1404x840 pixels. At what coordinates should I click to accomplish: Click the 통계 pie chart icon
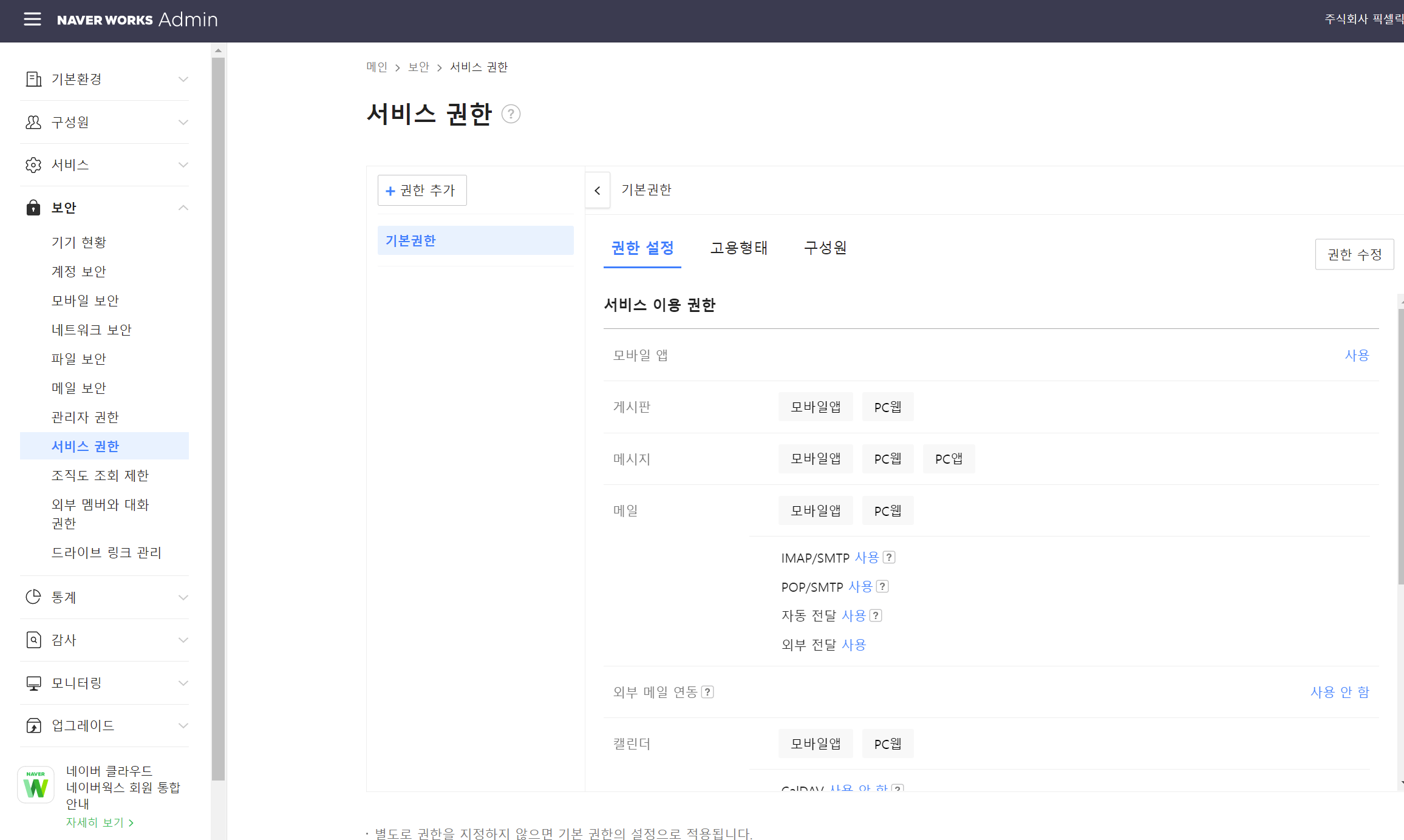pyautogui.click(x=33, y=597)
